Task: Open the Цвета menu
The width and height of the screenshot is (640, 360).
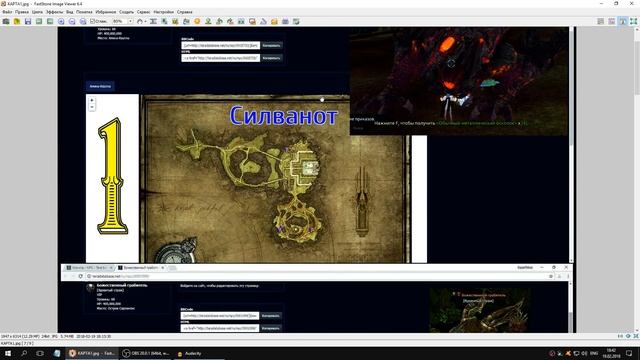Action: (37, 12)
